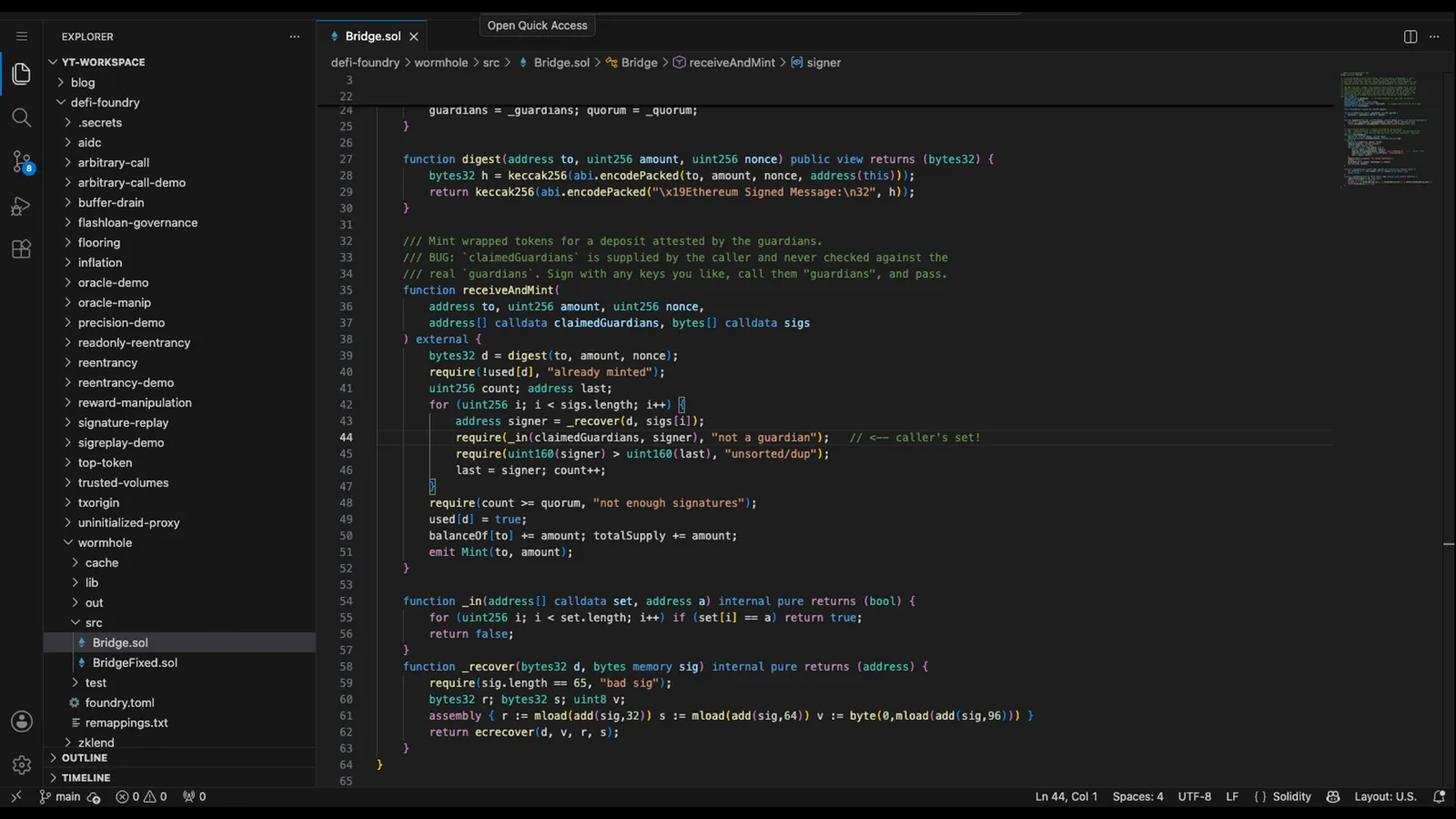The image size is (1456, 819).
Task: Open editor more actions ellipsis
Action: coord(1435,36)
